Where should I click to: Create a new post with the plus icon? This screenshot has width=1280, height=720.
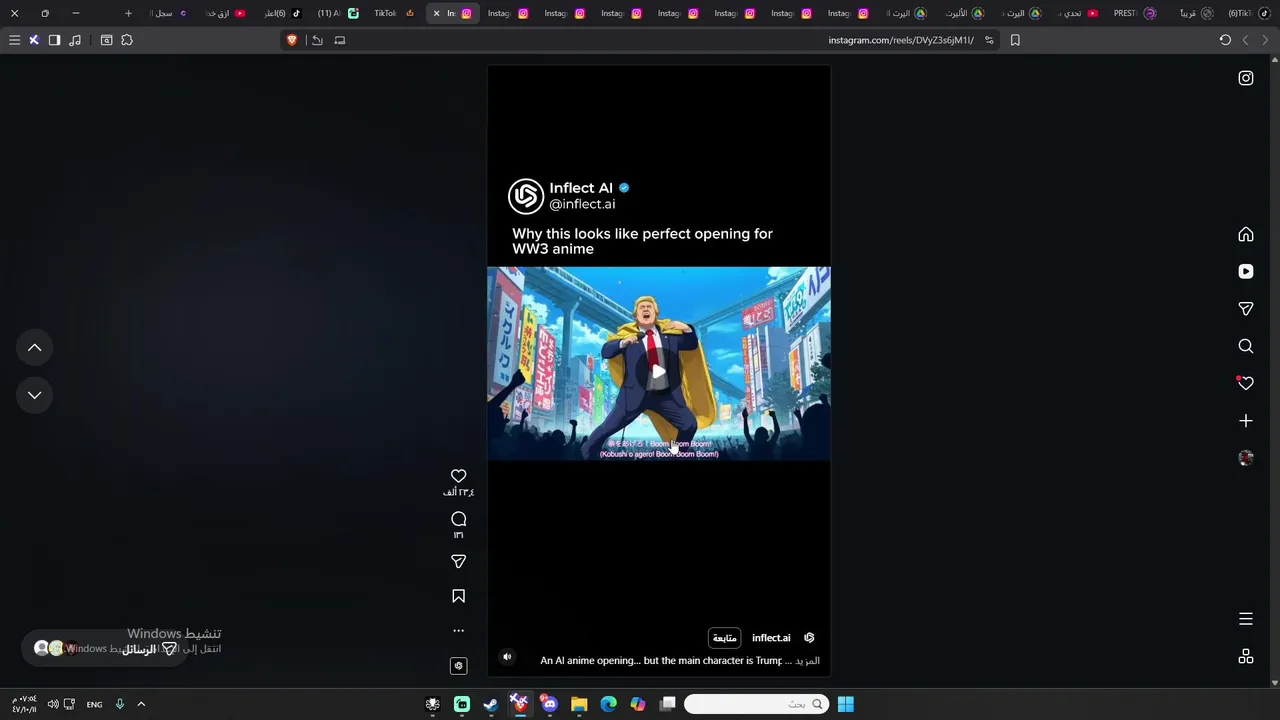1246,421
